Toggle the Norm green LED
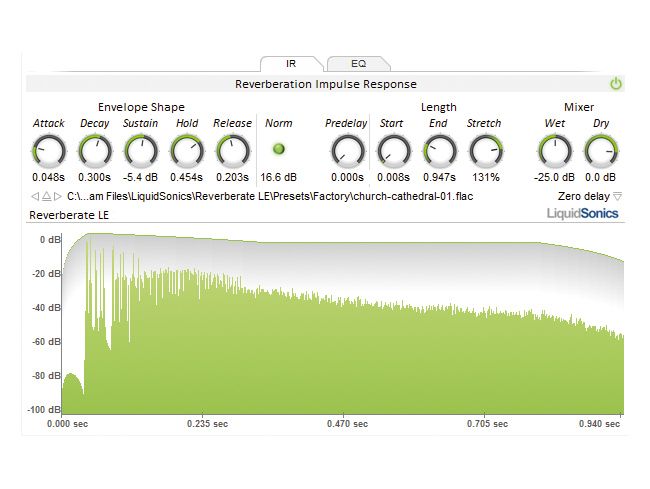The width and height of the screenshot is (650, 489). point(279,149)
